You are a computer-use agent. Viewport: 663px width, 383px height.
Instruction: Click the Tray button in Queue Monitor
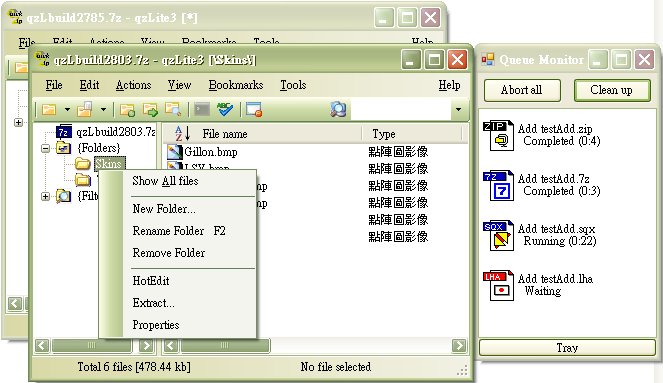(x=567, y=348)
